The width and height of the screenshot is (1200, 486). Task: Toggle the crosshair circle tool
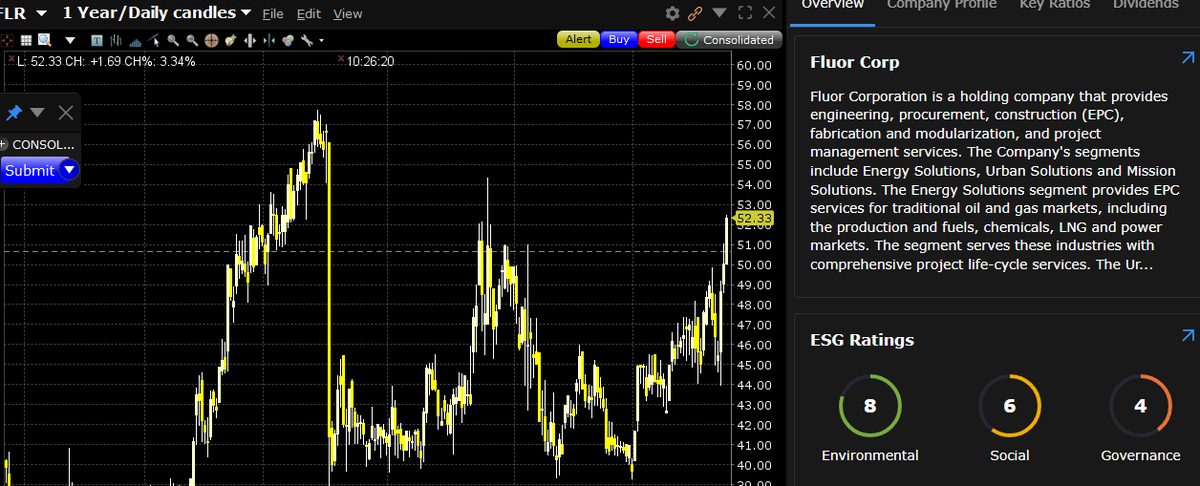point(211,40)
